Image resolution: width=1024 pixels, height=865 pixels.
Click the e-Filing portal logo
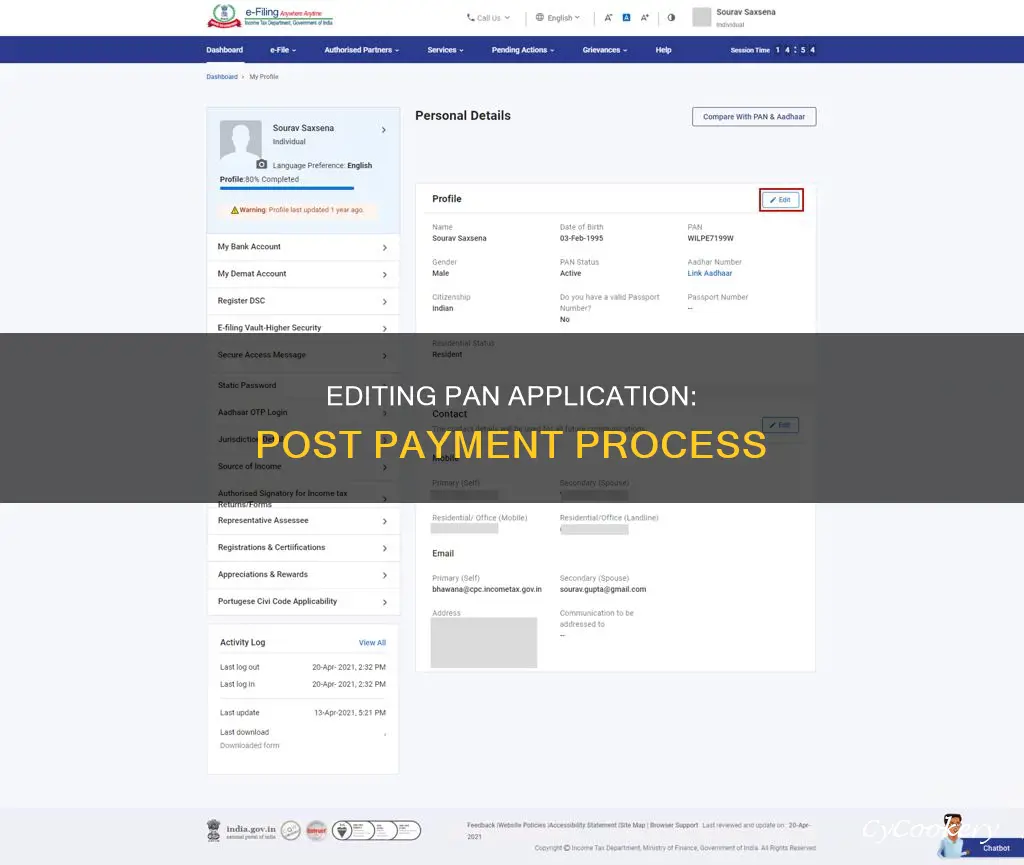click(x=270, y=16)
